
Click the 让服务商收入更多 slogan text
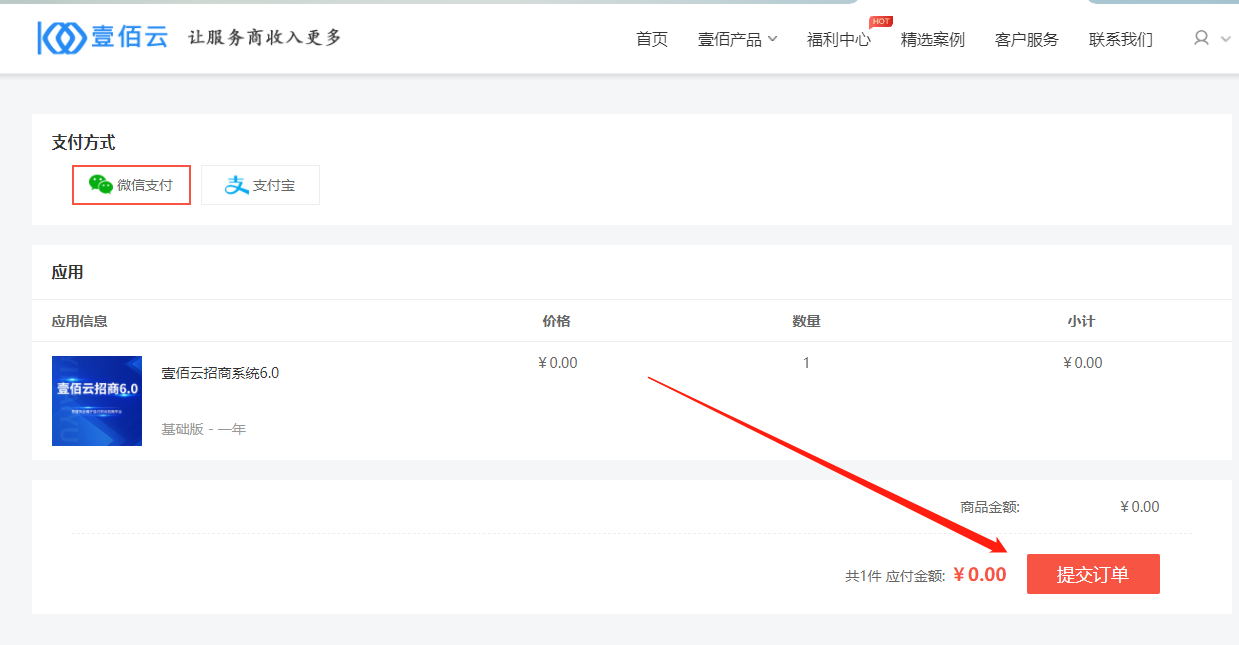click(265, 38)
